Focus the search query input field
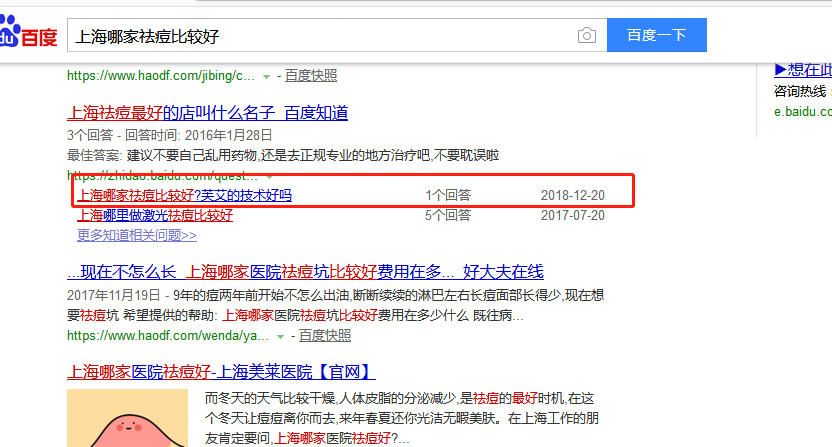 pyautogui.click(x=320, y=36)
